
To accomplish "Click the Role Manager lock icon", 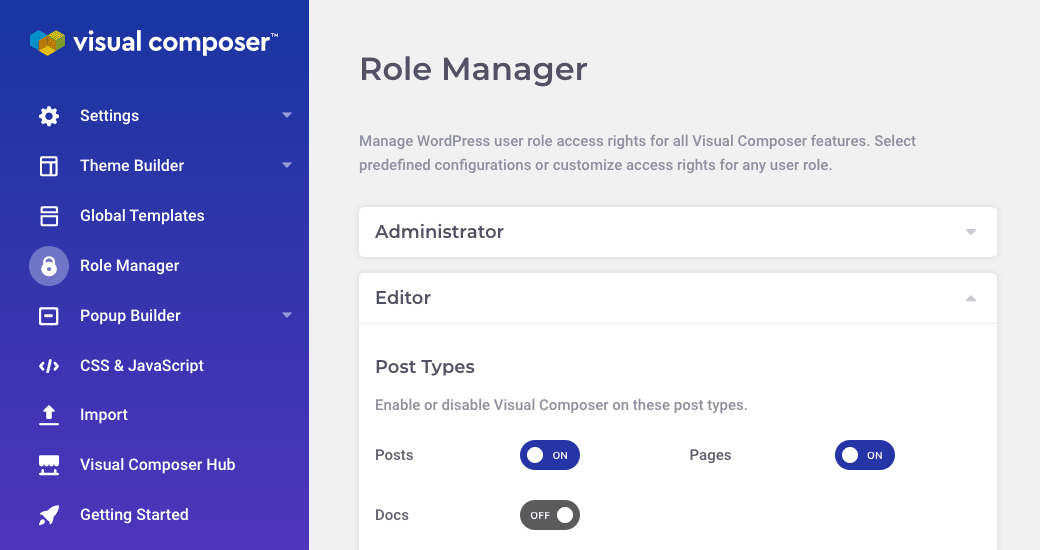I will click(48, 266).
